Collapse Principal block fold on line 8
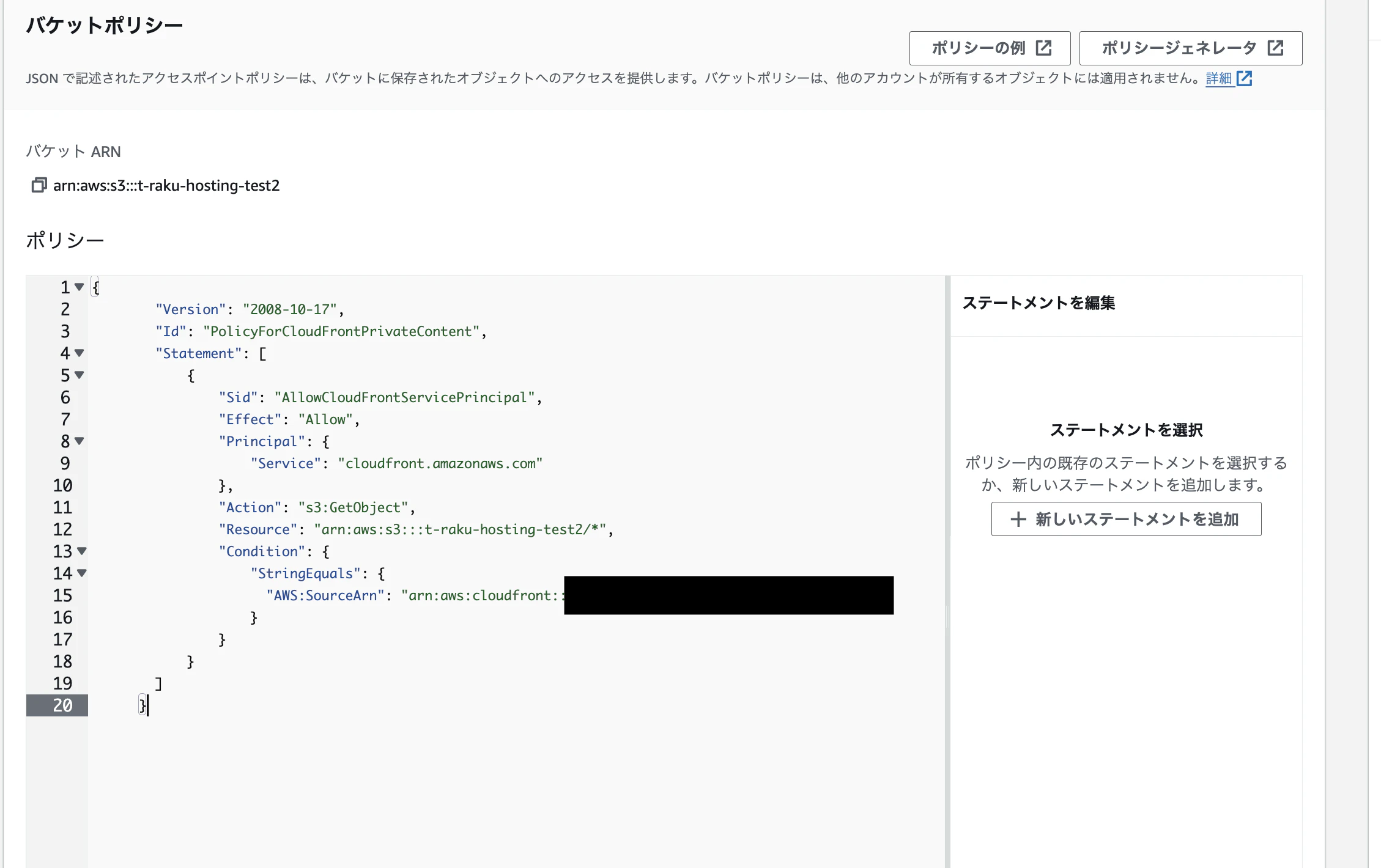 pos(79,441)
